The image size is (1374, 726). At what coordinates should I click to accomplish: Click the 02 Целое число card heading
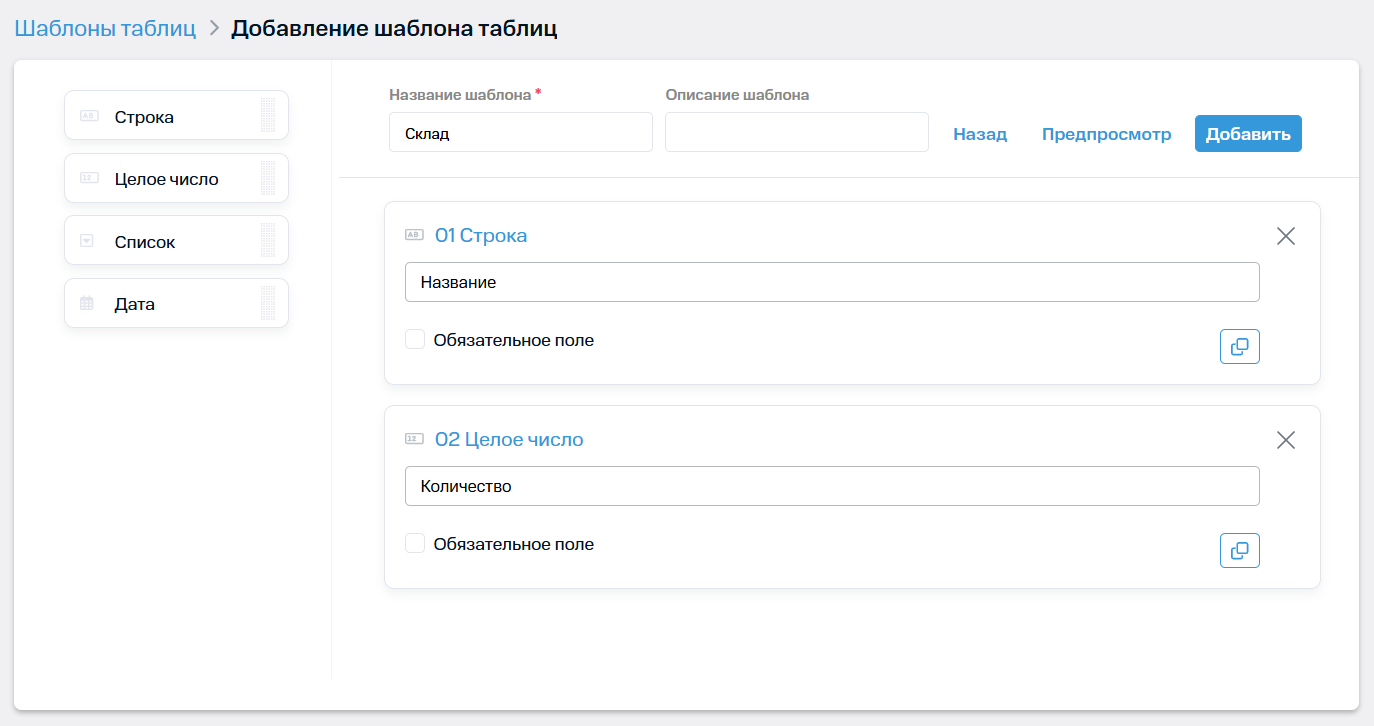(x=509, y=439)
